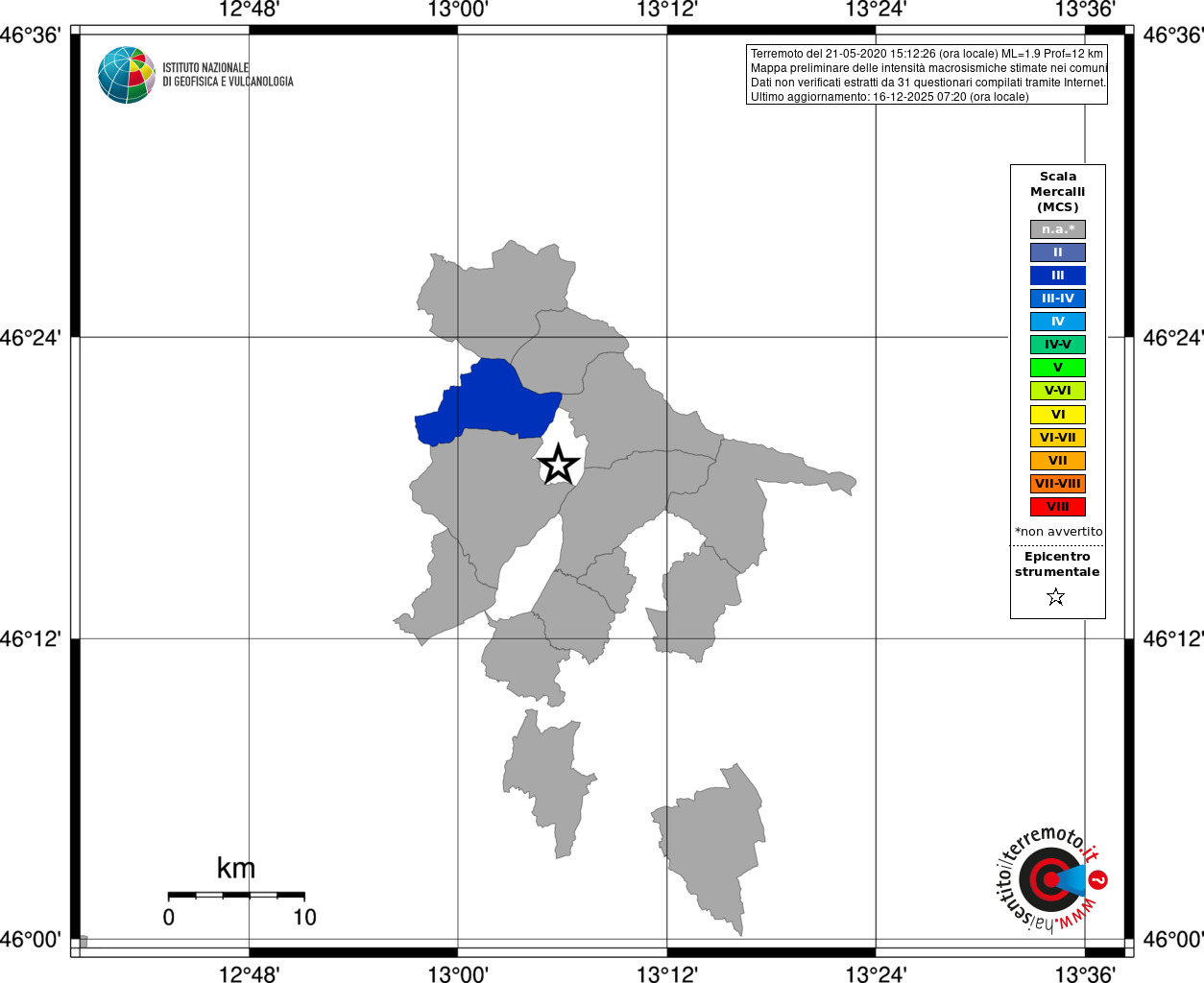Click the legend epicenter star symbol

[x=1056, y=597]
